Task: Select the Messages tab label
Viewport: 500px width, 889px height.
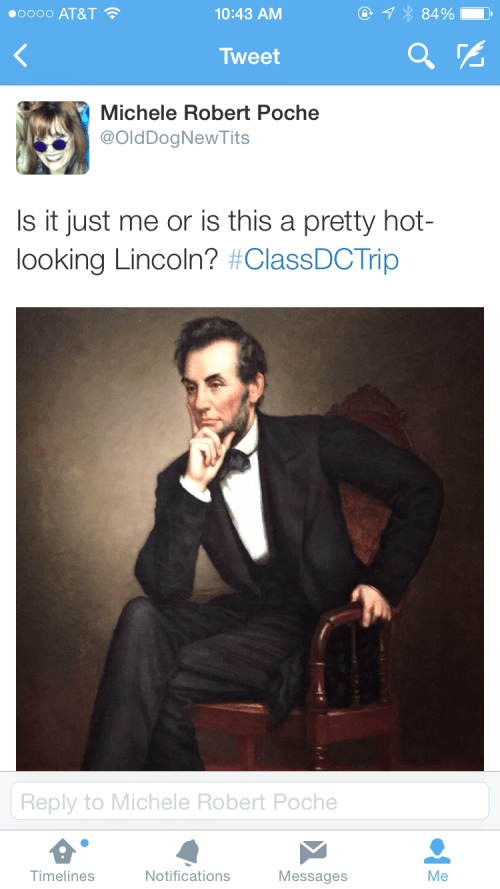Action: [x=313, y=876]
